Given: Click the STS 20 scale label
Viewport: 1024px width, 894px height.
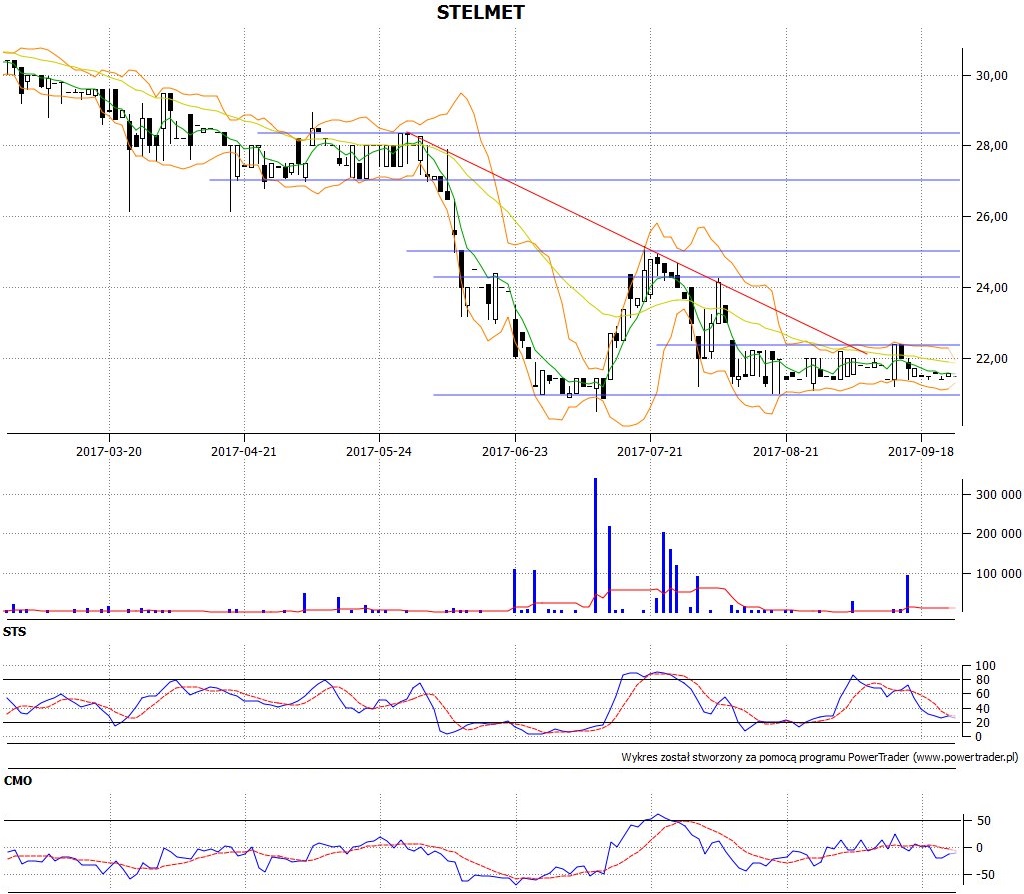Looking at the screenshot, I should pos(982,723).
